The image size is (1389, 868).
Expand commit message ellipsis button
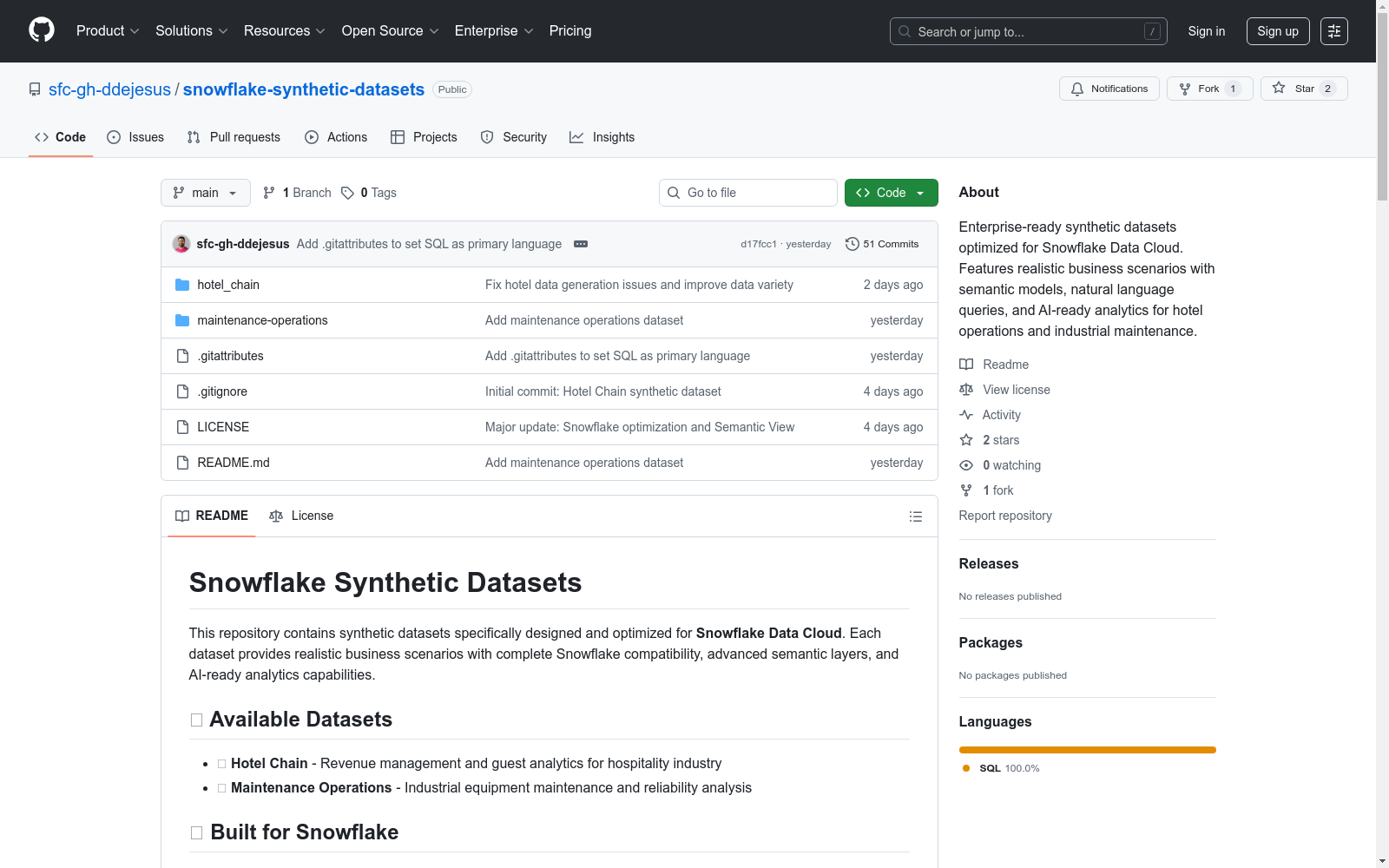pos(581,244)
